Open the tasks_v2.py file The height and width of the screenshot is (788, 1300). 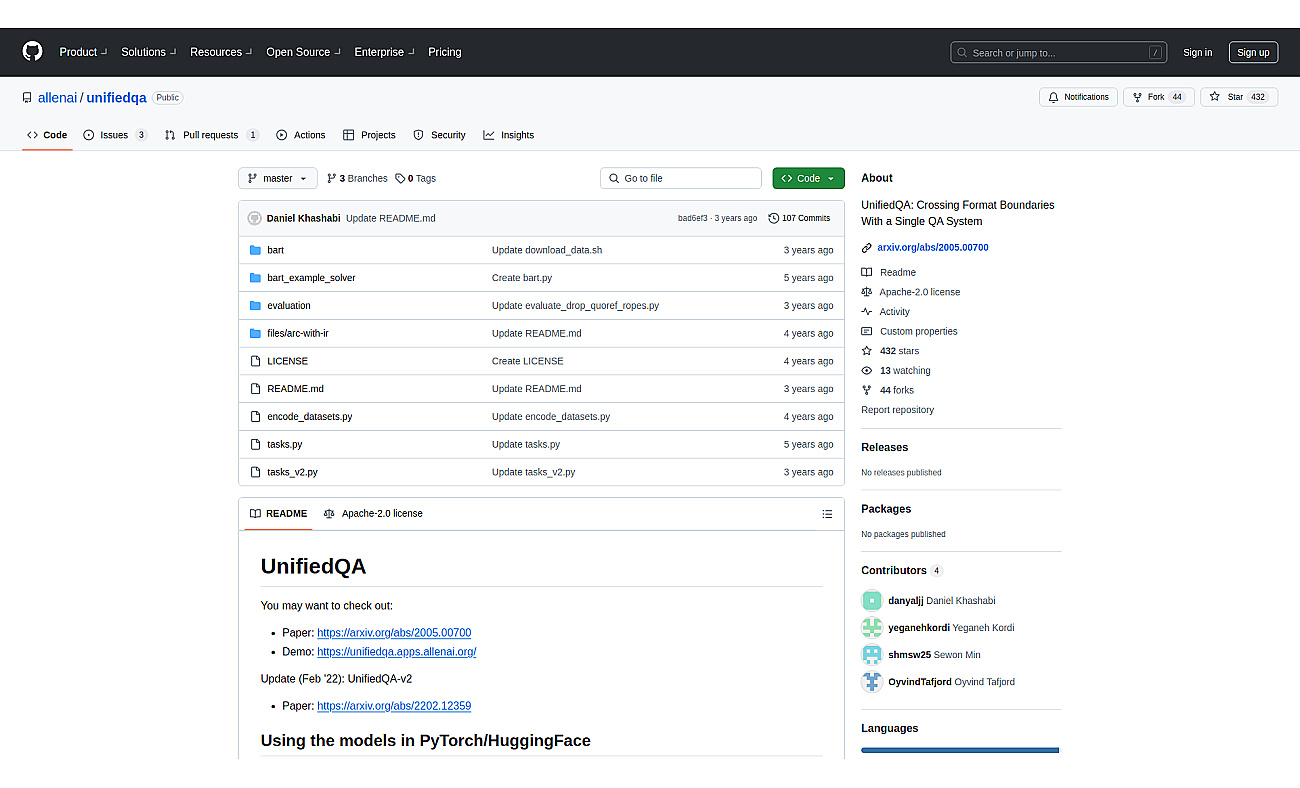tap(292, 472)
